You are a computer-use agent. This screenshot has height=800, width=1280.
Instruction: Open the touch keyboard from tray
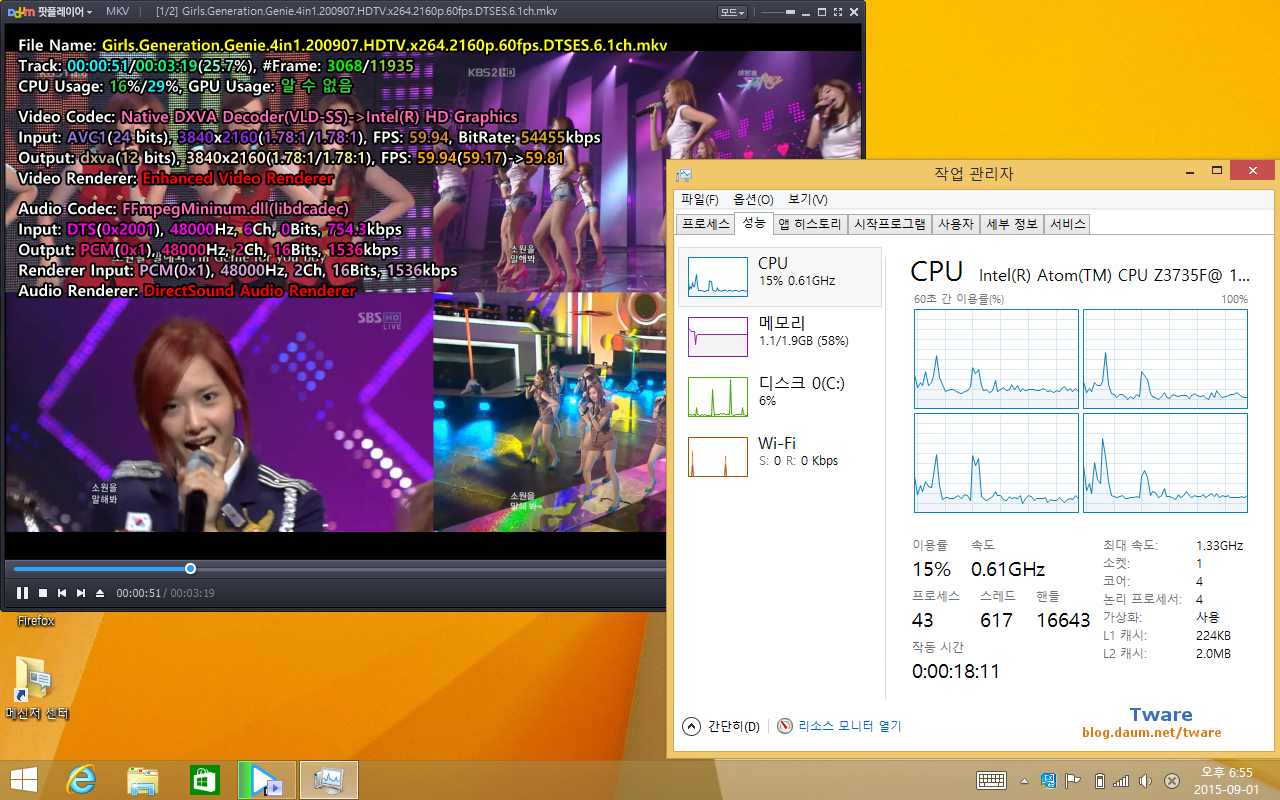991,780
